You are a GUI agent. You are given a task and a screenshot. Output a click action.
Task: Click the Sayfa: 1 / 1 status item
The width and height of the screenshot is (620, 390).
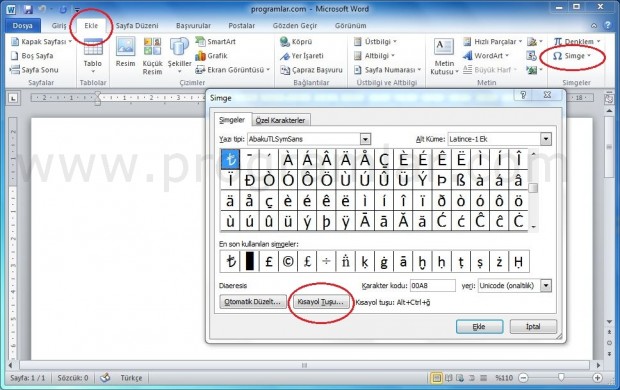[x=28, y=378]
